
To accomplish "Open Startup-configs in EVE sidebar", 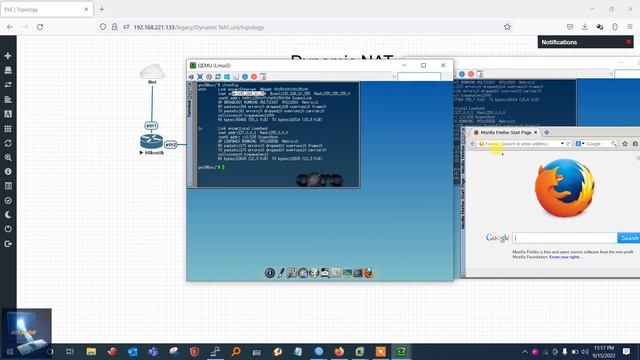I will coord(8,99).
